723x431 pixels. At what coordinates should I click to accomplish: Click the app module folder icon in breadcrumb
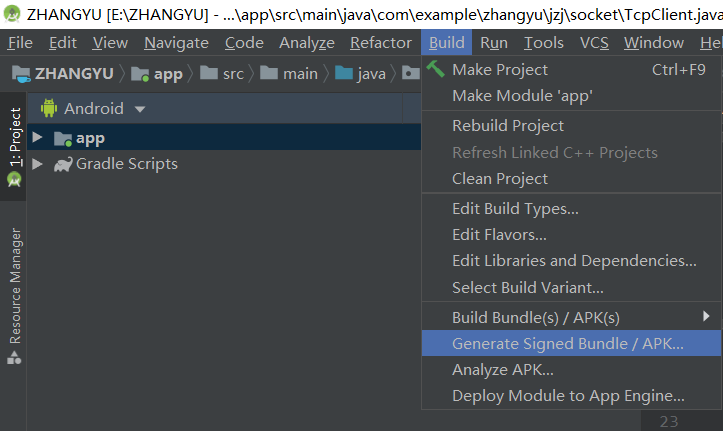[x=140, y=74]
